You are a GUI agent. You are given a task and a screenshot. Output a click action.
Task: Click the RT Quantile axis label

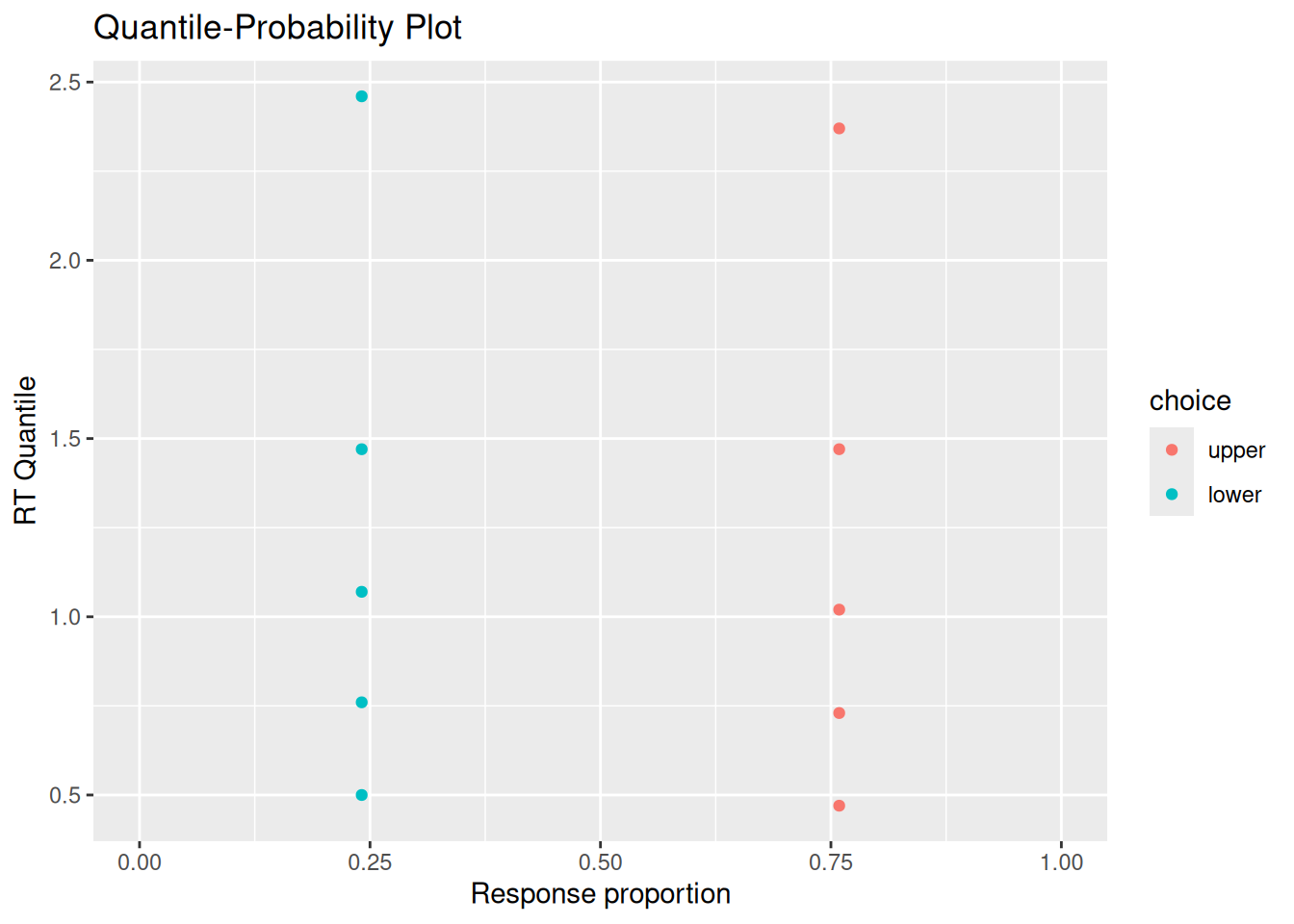point(25,450)
